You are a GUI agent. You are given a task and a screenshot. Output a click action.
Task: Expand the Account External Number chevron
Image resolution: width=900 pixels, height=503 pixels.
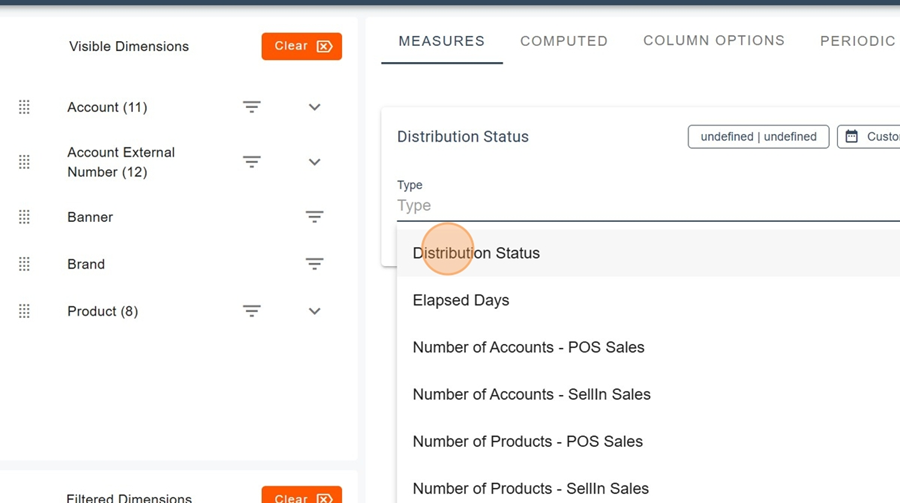click(x=314, y=162)
